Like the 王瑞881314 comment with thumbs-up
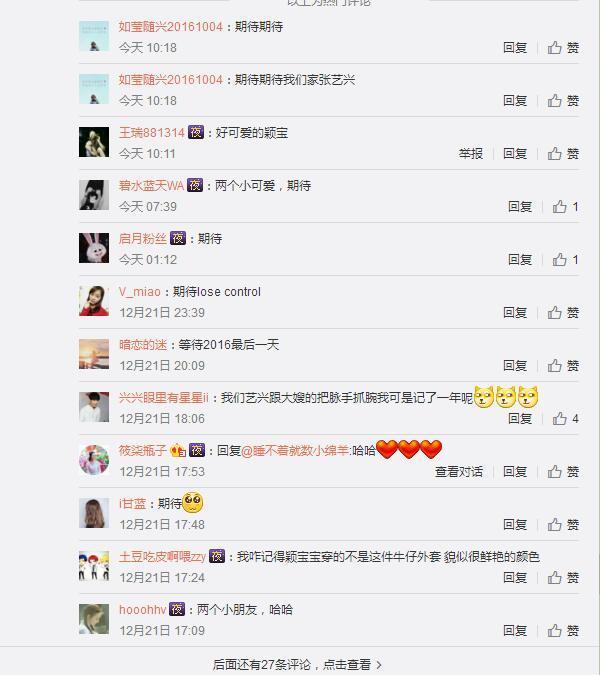 click(x=563, y=154)
